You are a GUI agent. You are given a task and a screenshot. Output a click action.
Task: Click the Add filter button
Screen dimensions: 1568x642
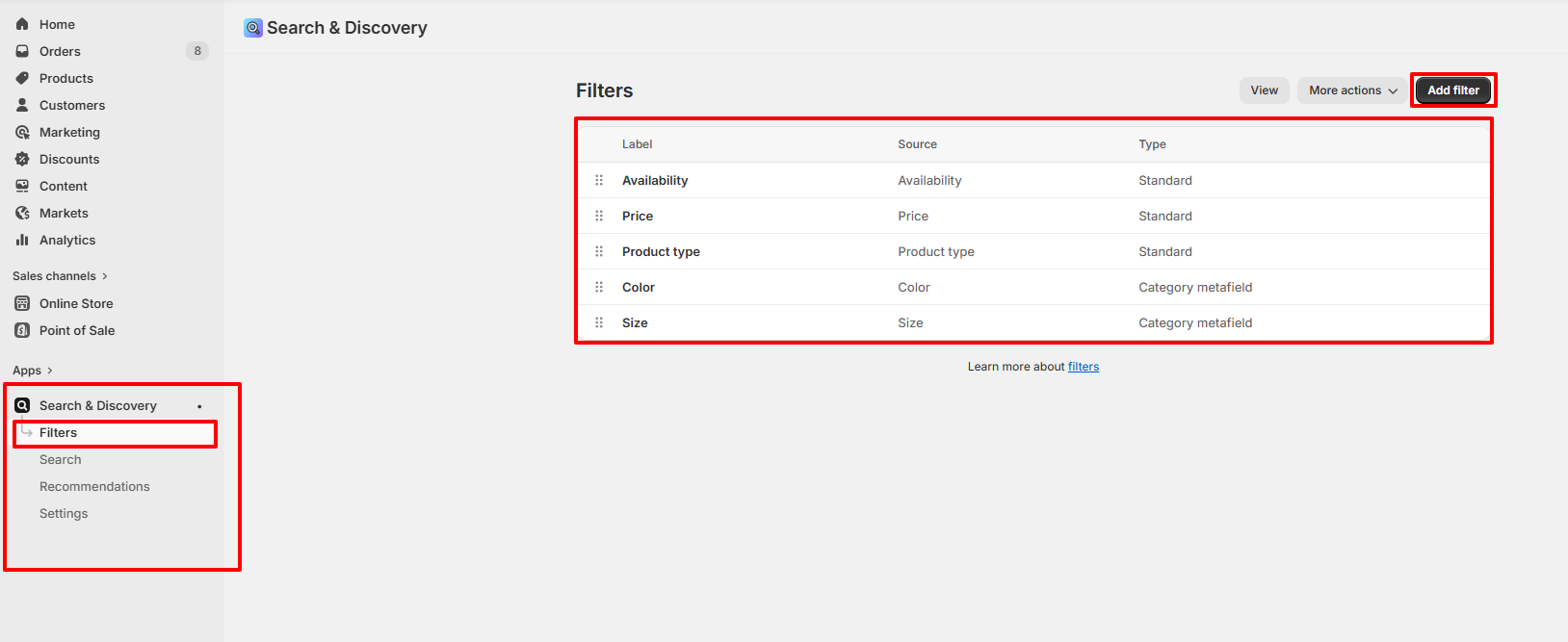pos(1453,90)
